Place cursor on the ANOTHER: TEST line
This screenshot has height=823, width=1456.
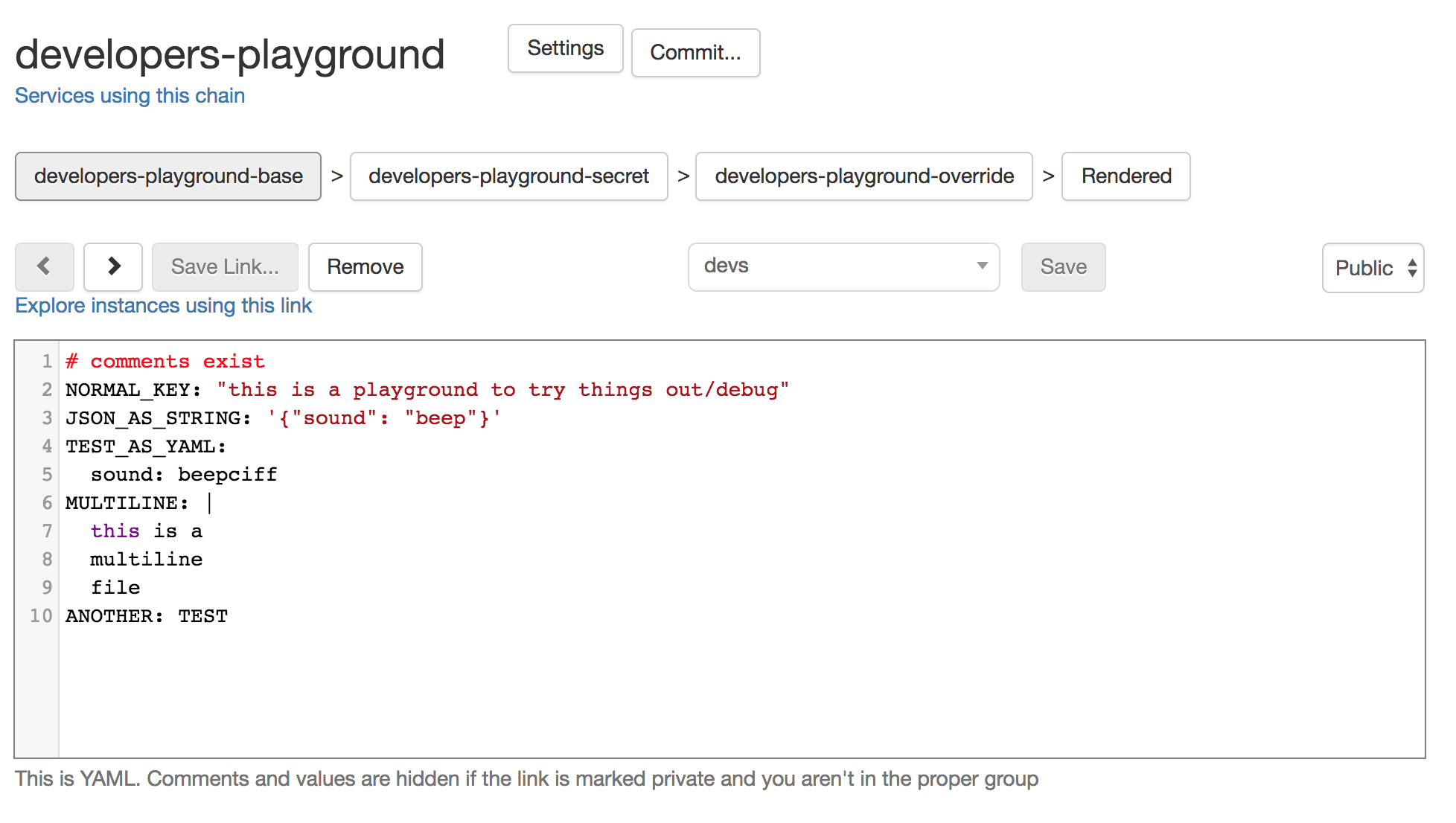(x=147, y=616)
